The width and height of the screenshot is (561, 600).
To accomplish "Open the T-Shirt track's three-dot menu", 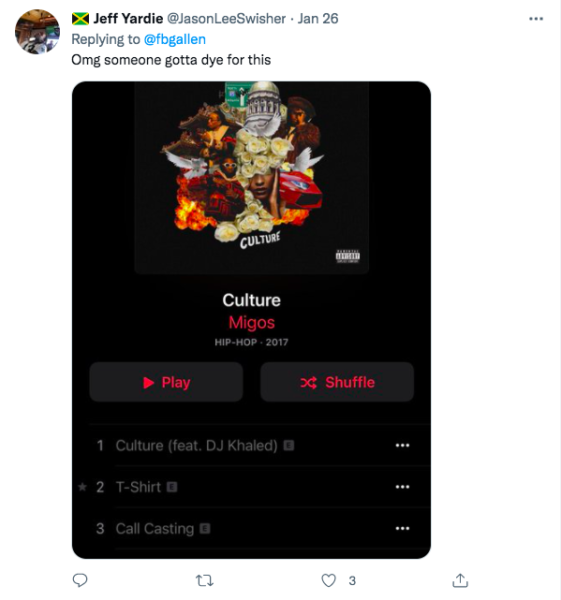I will pyautogui.click(x=402, y=487).
